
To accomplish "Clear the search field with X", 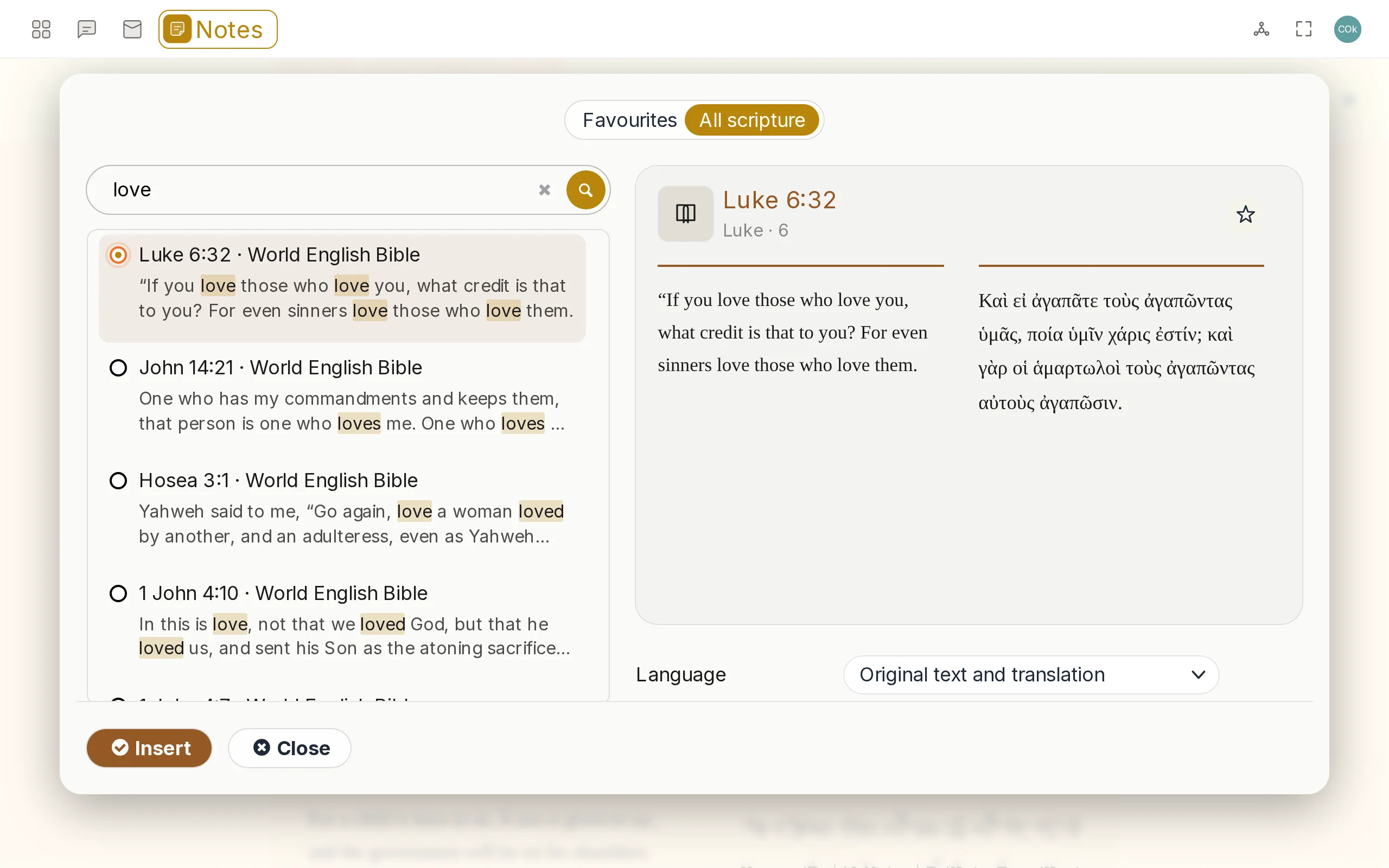I will point(544,190).
